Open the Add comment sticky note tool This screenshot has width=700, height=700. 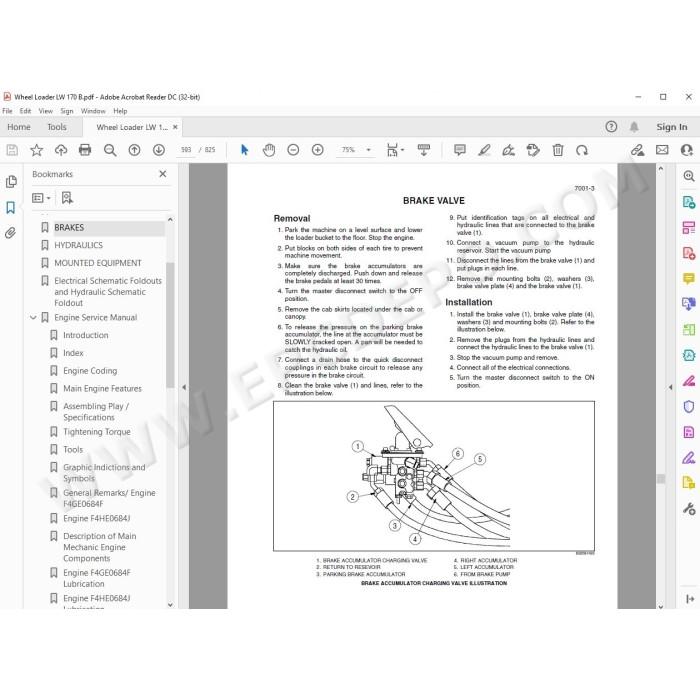click(459, 150)
